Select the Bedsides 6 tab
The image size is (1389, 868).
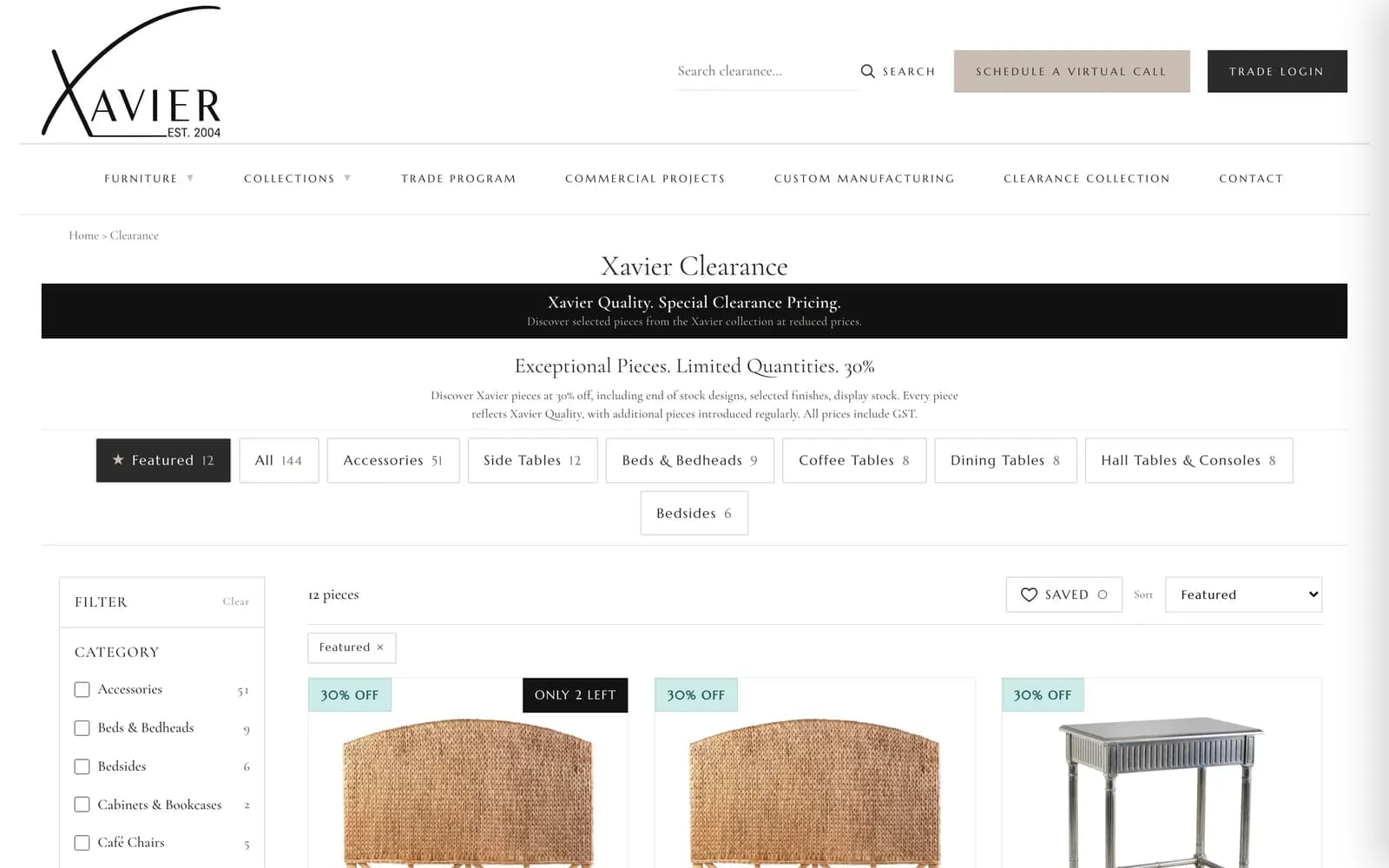coord(694,513)
